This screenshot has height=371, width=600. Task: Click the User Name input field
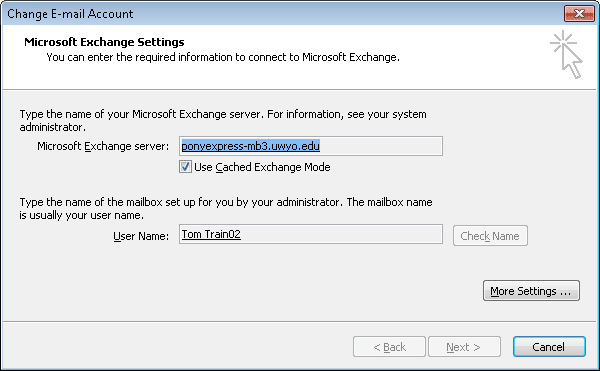point(311,234)
